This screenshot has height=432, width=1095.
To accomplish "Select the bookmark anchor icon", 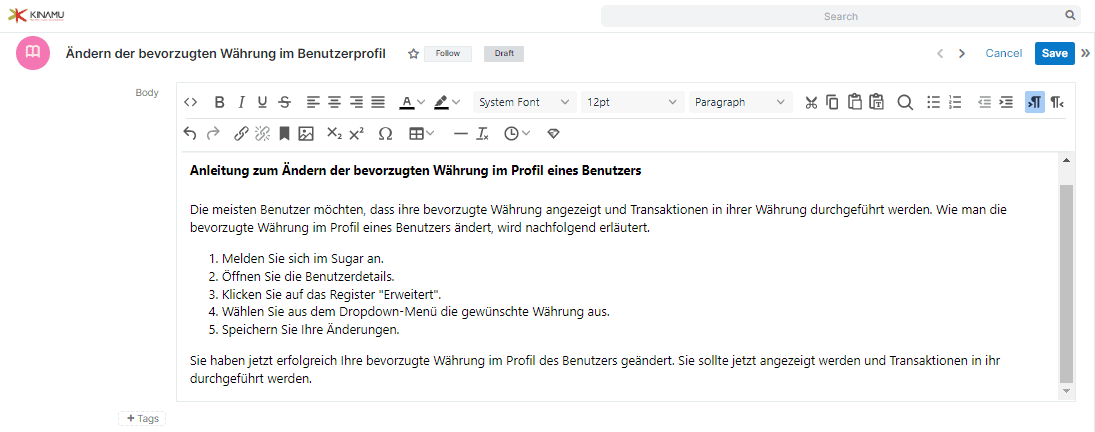I will coord(284,133).
